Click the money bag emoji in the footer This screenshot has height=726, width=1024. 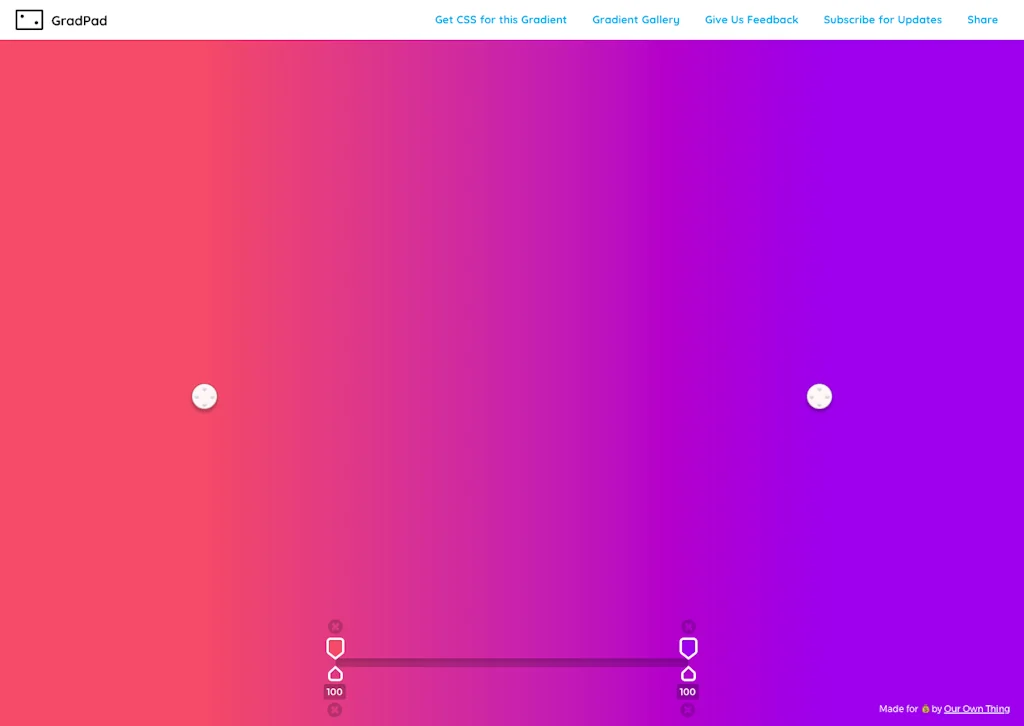point(925,708)
